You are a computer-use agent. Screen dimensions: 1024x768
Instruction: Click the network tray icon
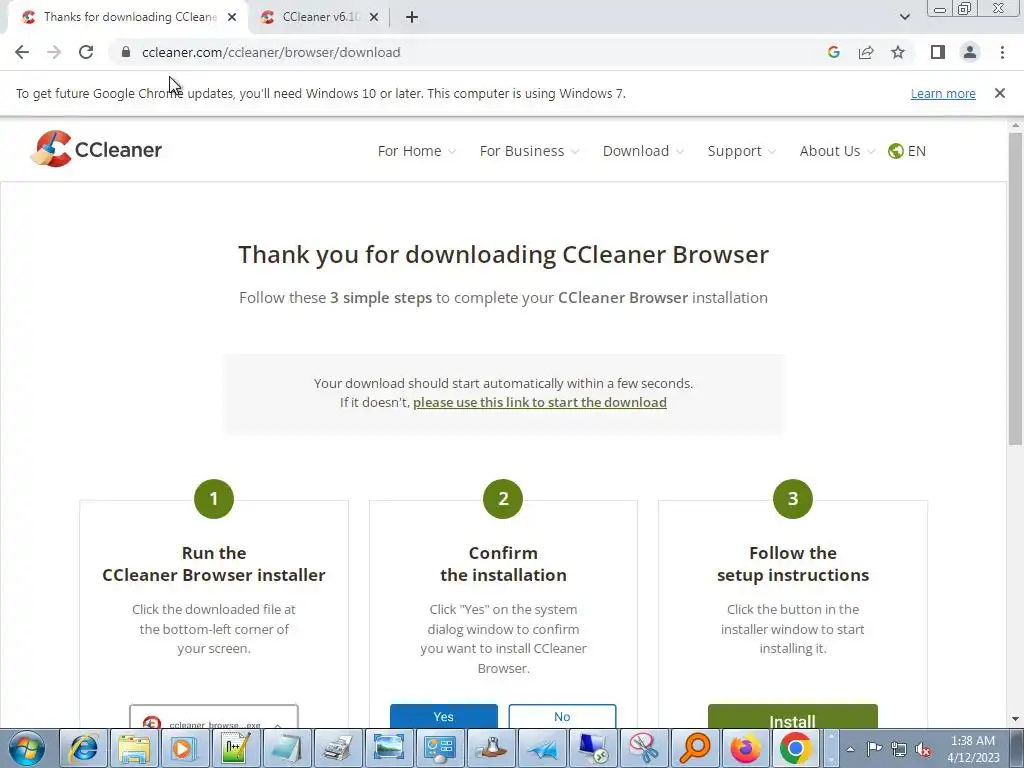coord(899,749)
